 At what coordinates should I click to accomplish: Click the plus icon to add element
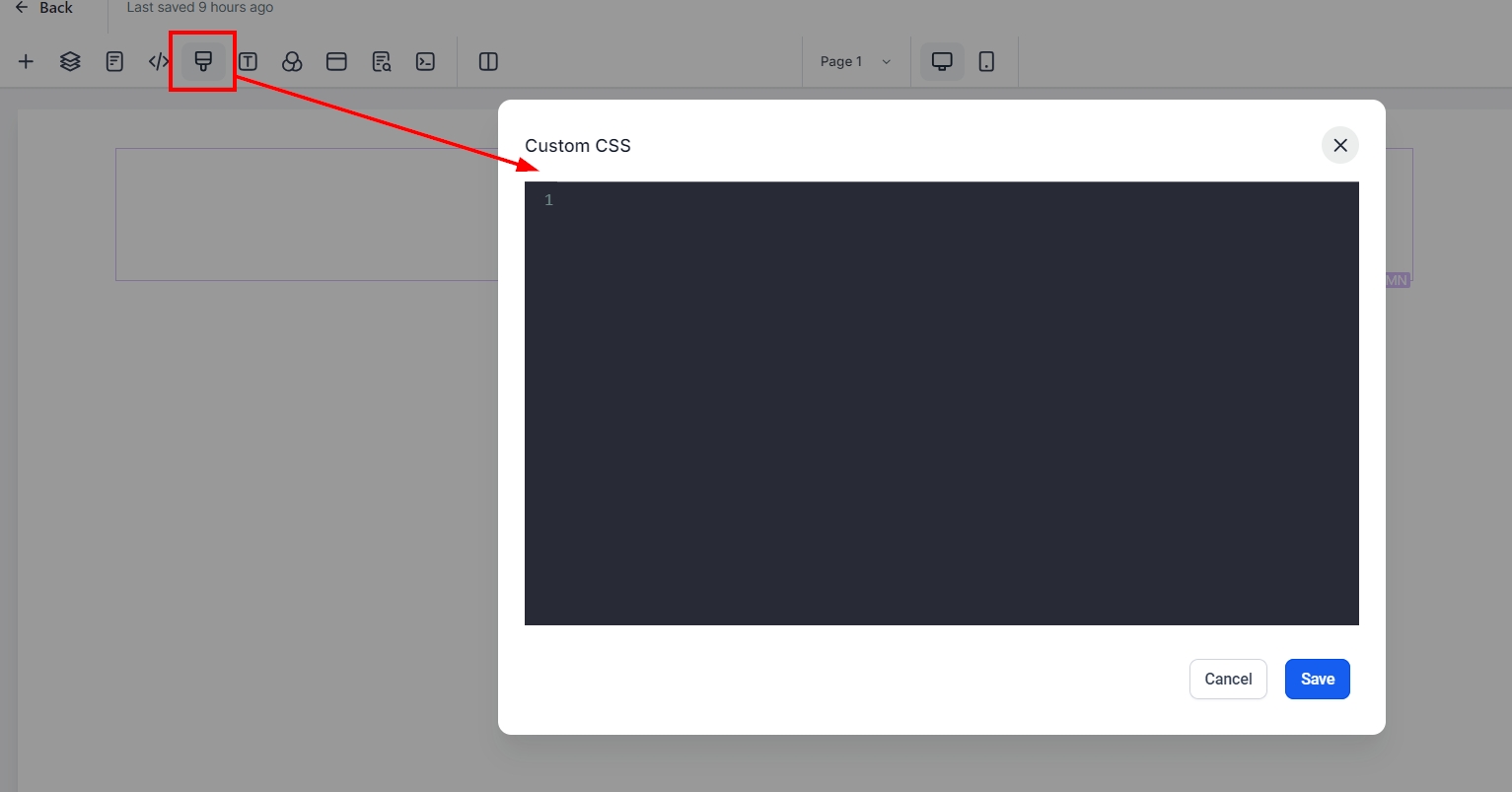click(26, 61)
